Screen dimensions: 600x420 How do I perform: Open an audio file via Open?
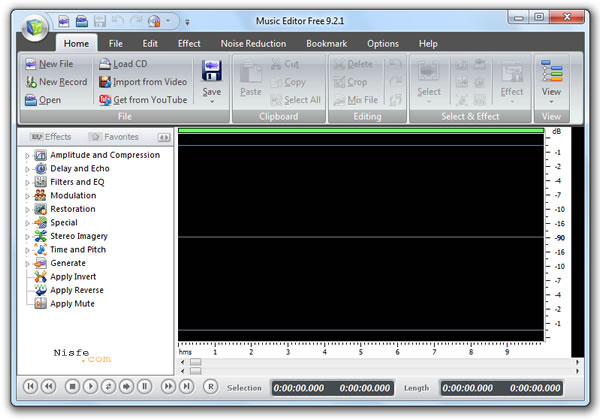pos(43,100)
